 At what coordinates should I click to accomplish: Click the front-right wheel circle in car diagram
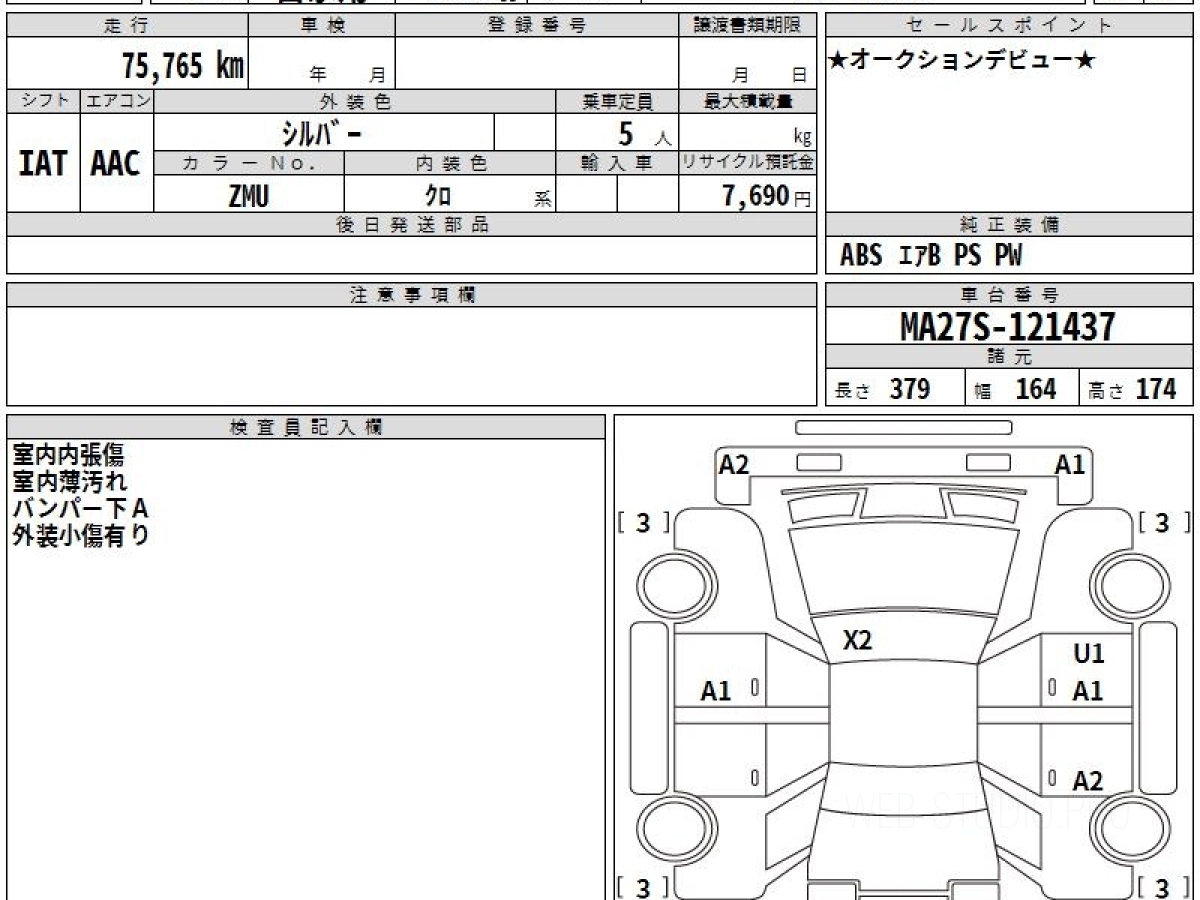point(1124,582)
